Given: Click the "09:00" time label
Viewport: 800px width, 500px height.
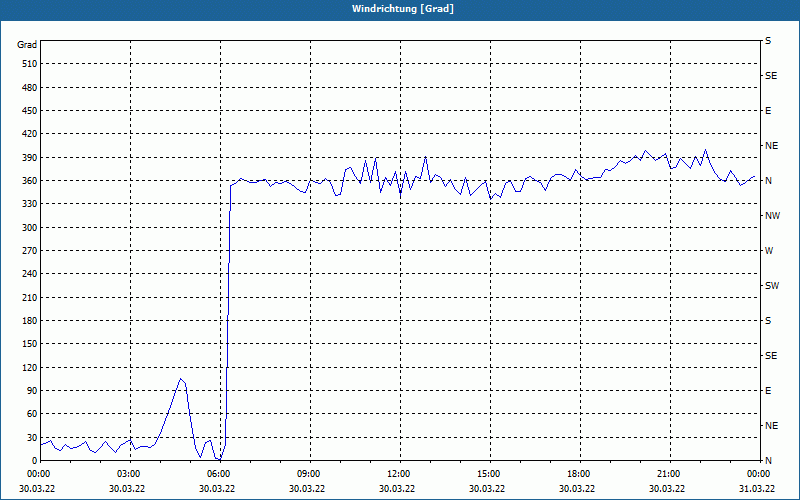Looking at the screenshot, I should coord(310,474).
